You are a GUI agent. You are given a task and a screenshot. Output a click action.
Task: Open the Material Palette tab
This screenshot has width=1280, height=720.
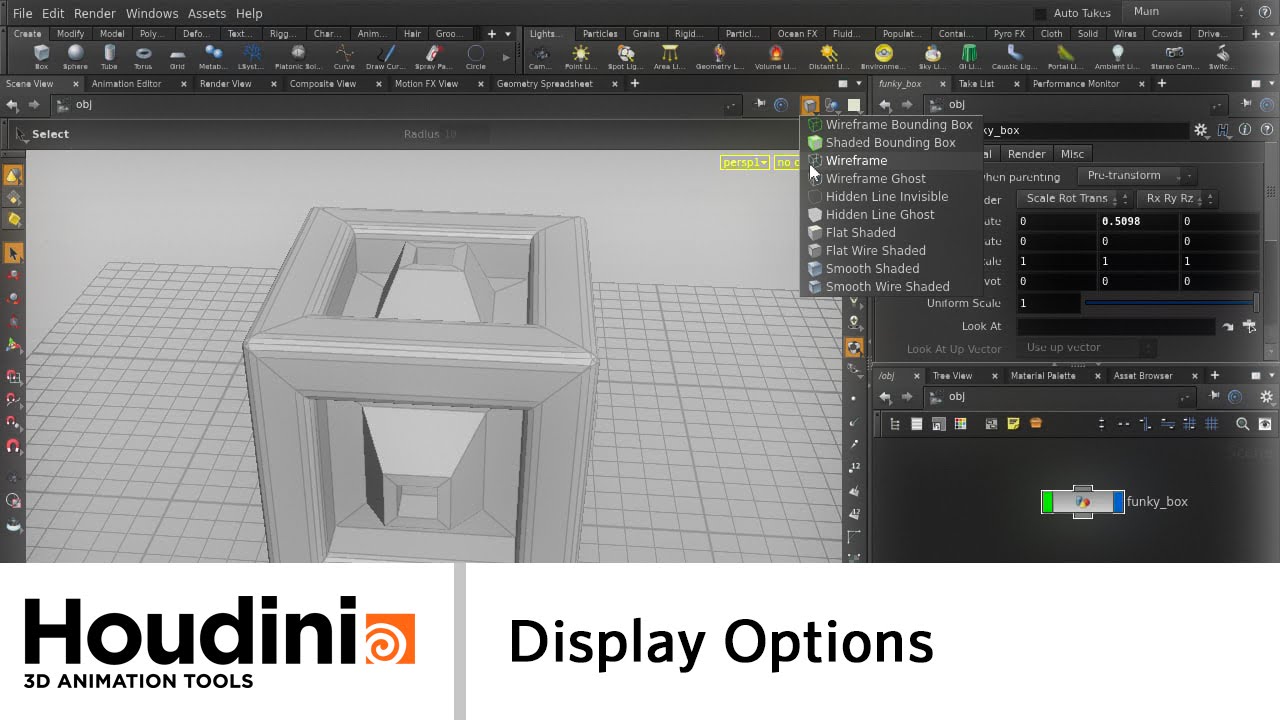[1043, 376]
